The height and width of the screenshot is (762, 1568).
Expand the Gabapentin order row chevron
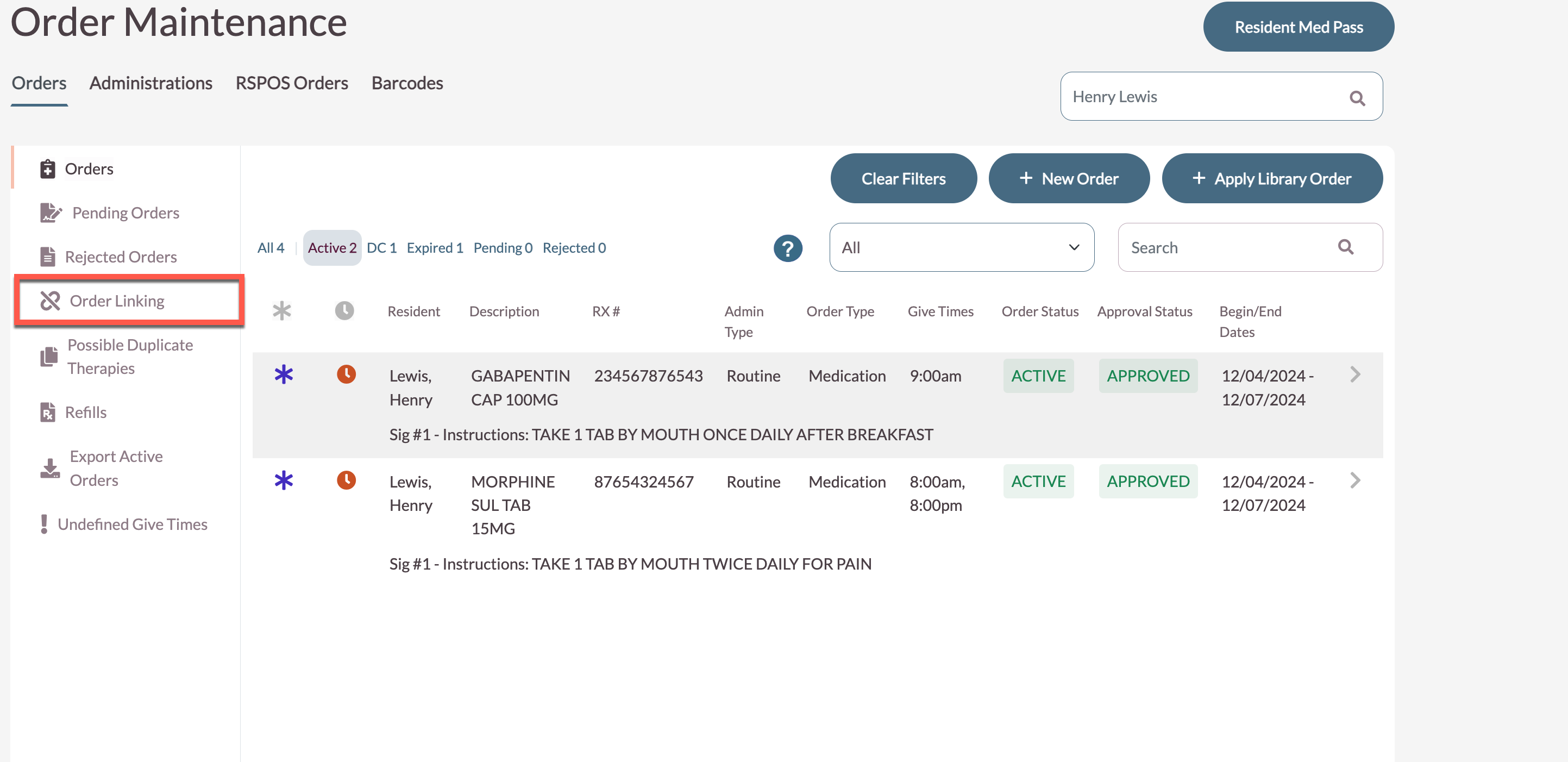coord(1354,374)
